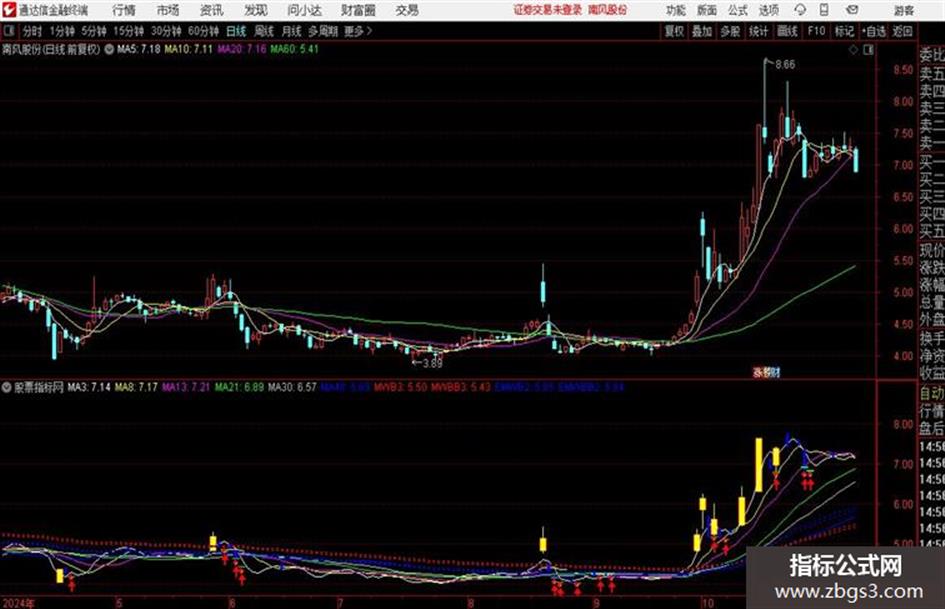
Task: Click the MA60: 5.41 value
Action: pos(294,49)
